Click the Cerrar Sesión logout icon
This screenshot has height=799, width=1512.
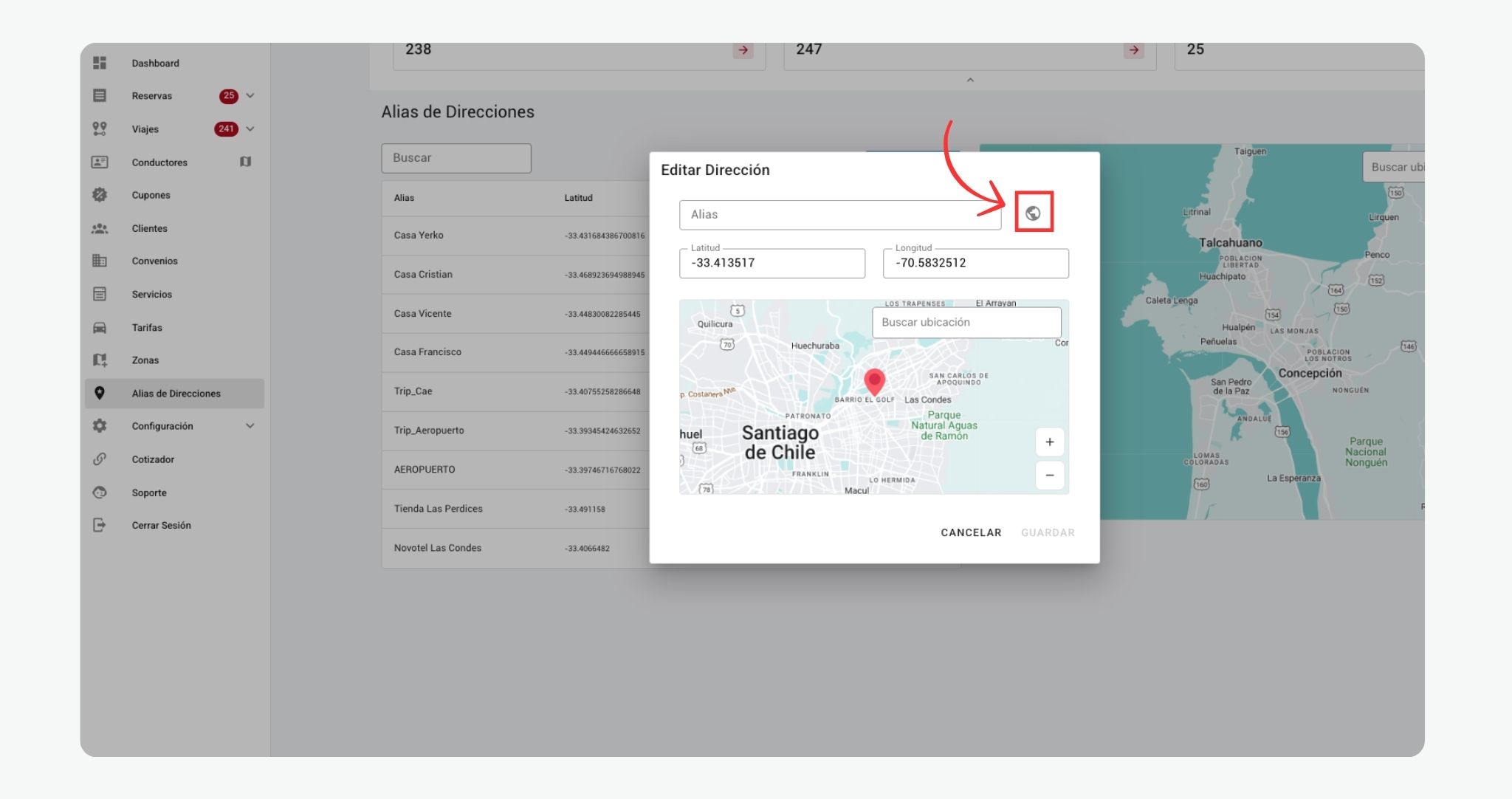click(100, 525)
